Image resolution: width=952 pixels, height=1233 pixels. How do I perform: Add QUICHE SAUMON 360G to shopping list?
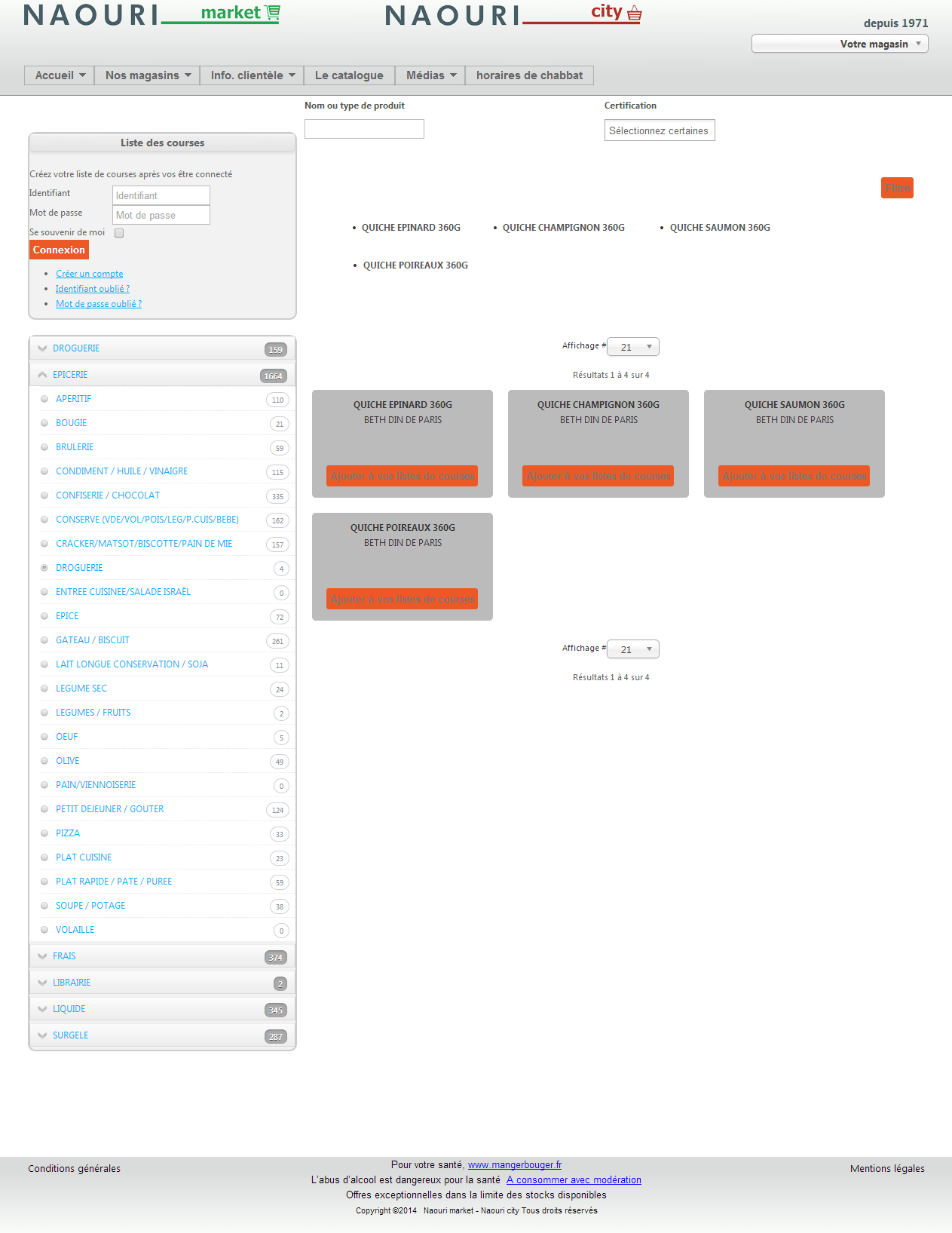tap(794, 476)
